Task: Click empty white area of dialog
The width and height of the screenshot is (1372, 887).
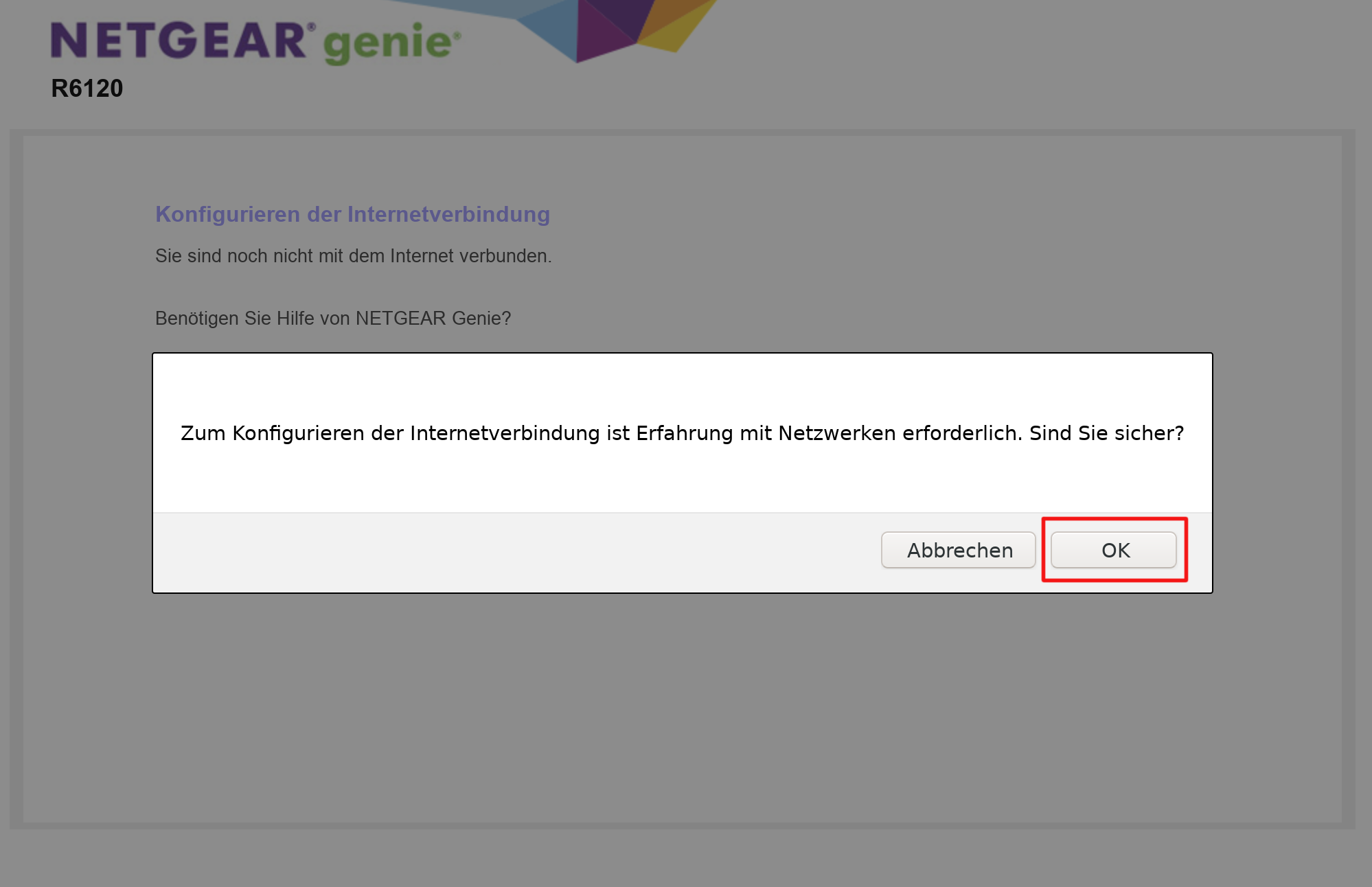Action: point(681,384)
